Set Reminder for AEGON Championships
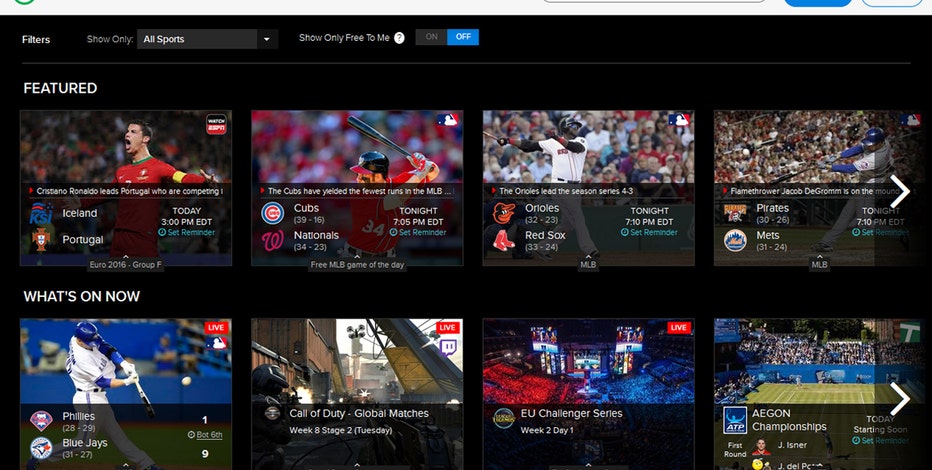932x470 pixels. coord(880,440)
